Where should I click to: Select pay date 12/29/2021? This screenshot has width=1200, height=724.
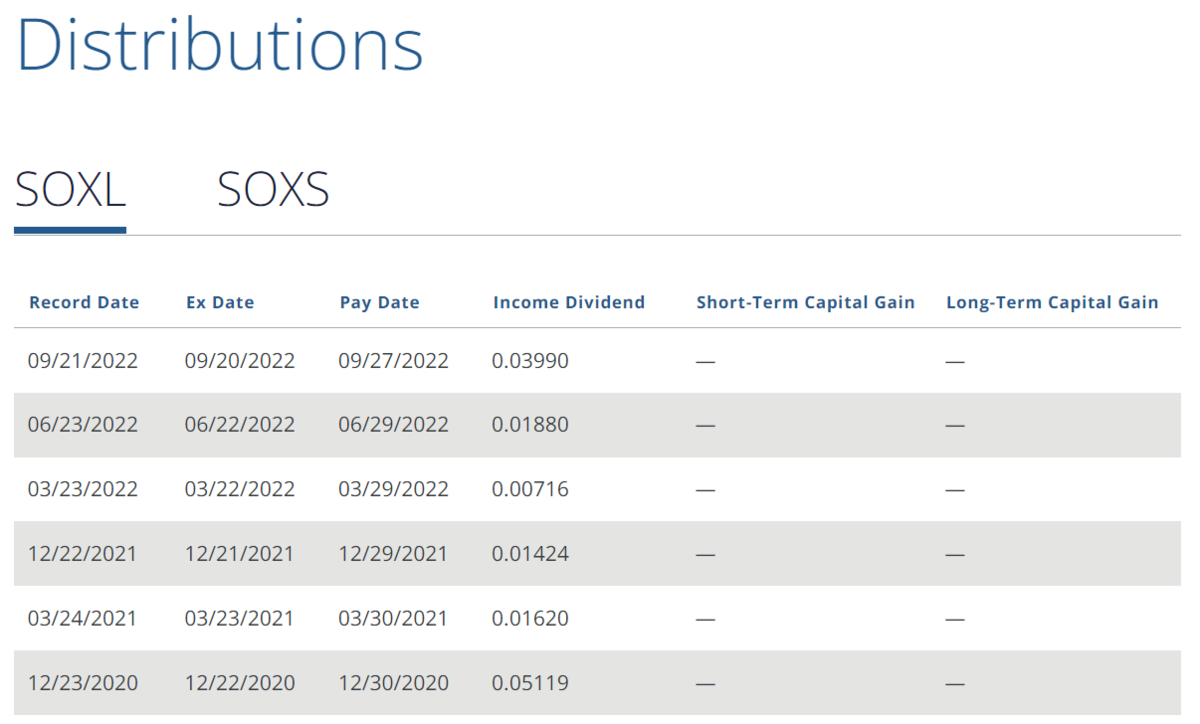(394, 554)
